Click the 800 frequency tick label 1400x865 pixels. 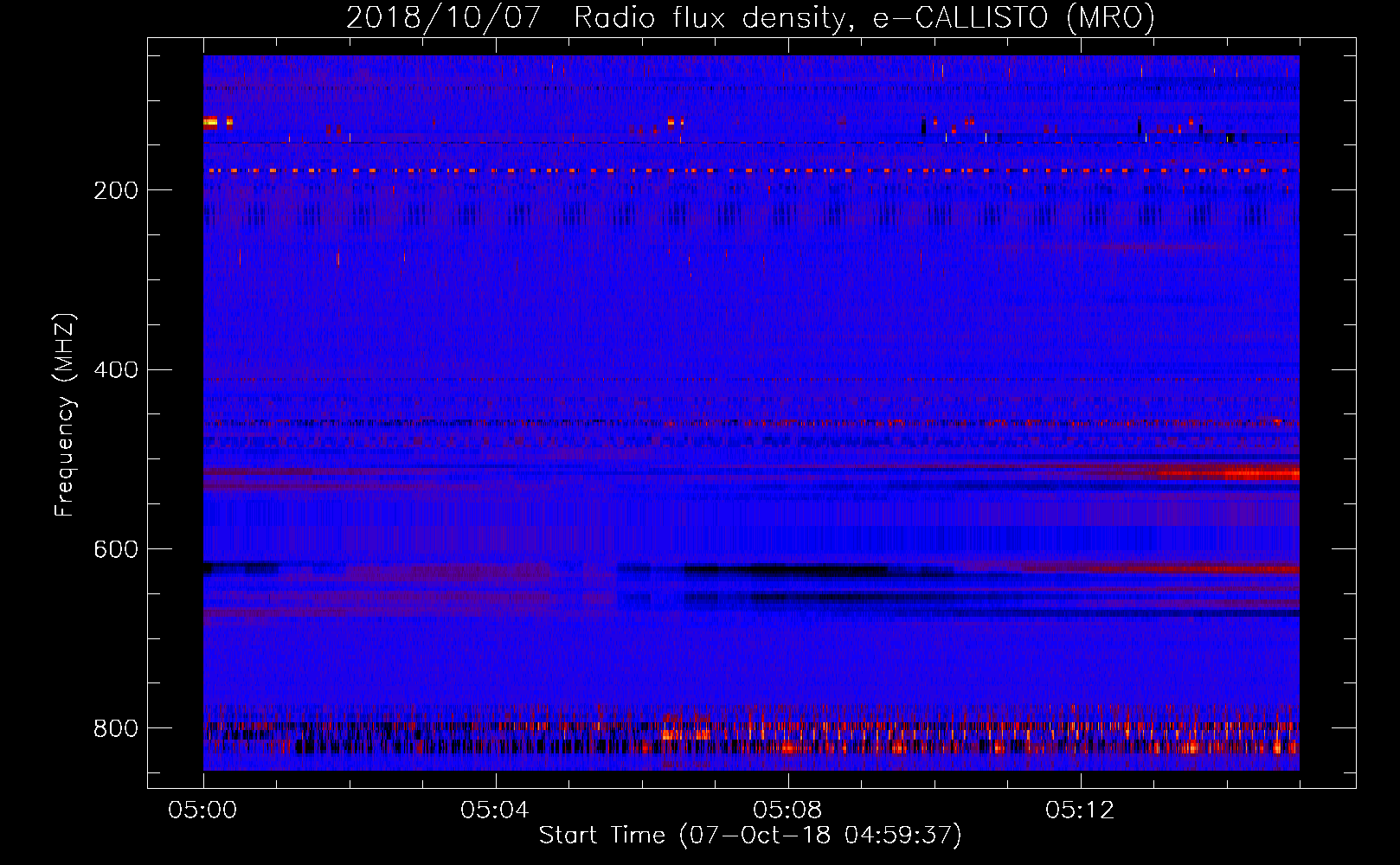pos(116,728)
